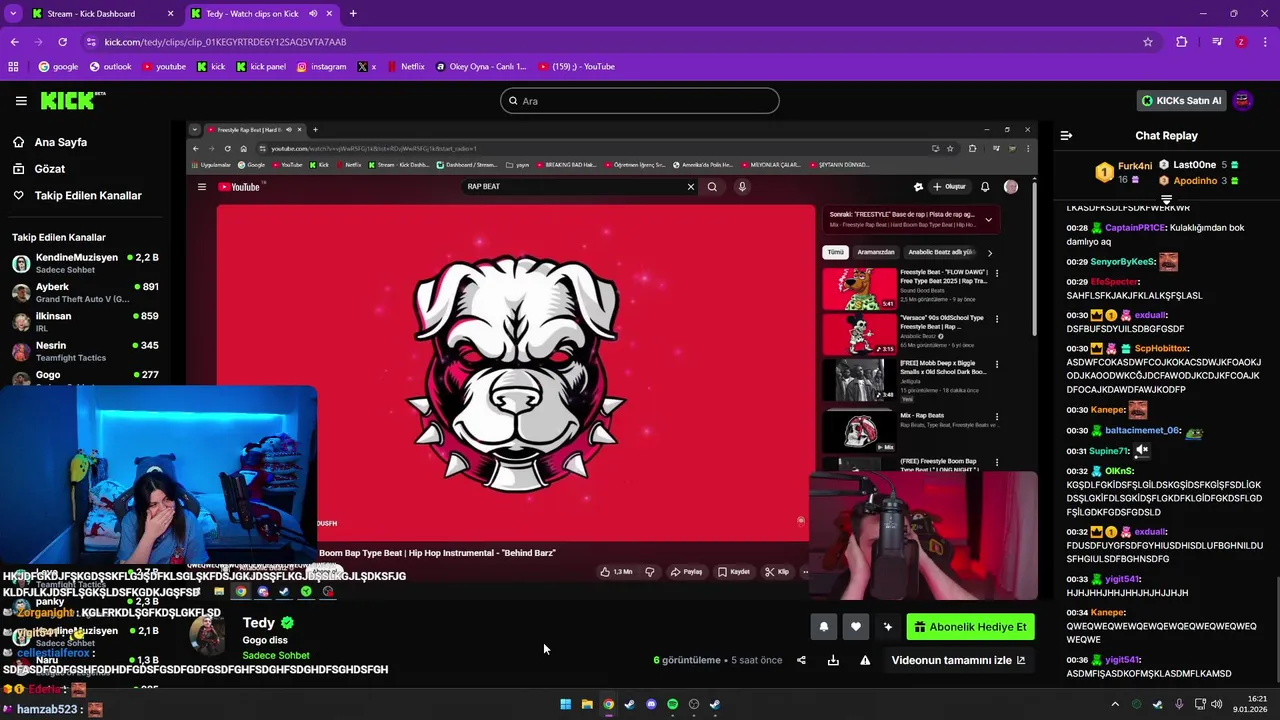Click the chat replay scrollbar

1276,630
